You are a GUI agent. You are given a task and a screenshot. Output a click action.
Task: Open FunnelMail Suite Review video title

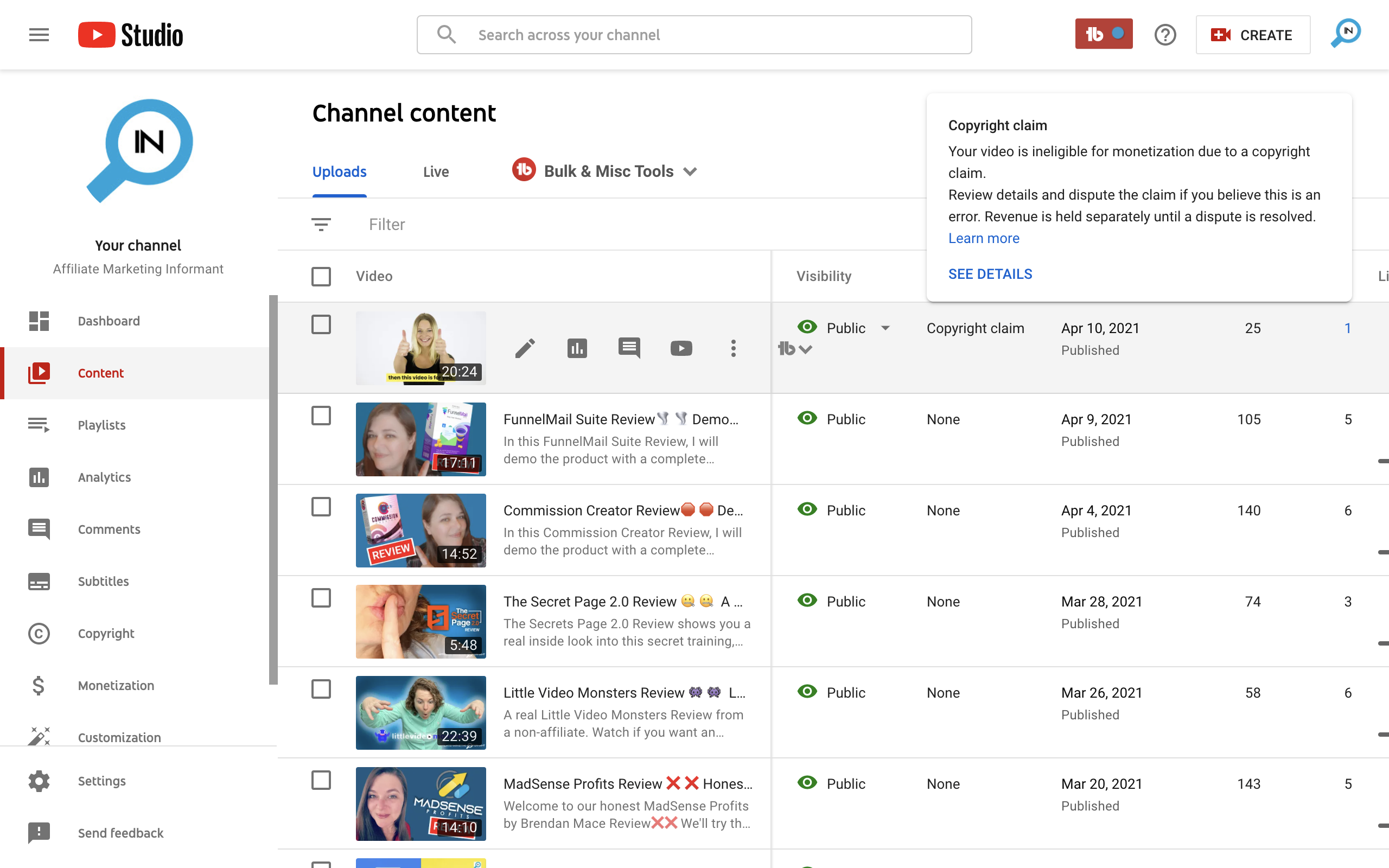(621, 419)
